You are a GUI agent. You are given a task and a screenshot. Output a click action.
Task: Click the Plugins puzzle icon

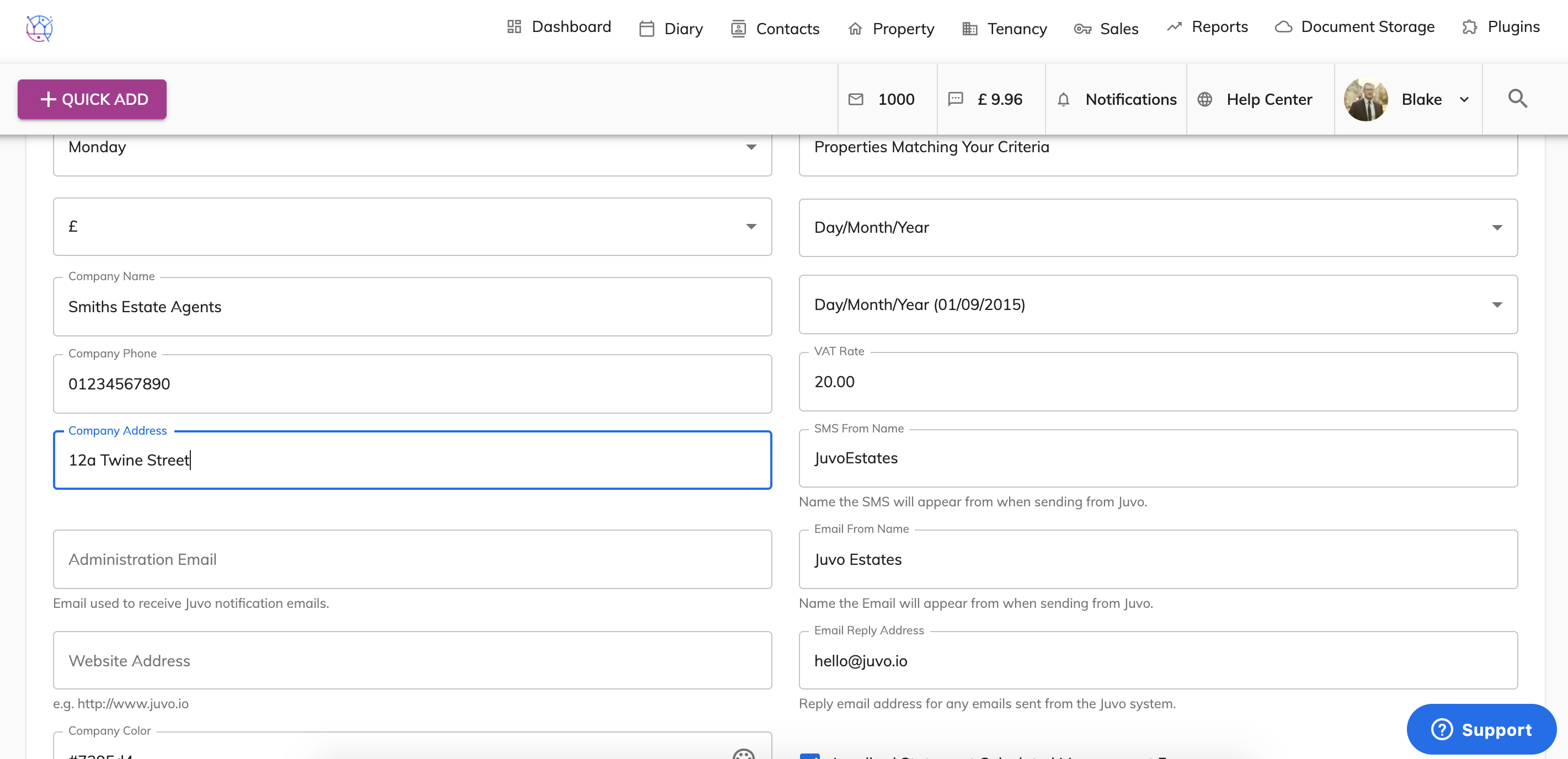click(1469, 28)
